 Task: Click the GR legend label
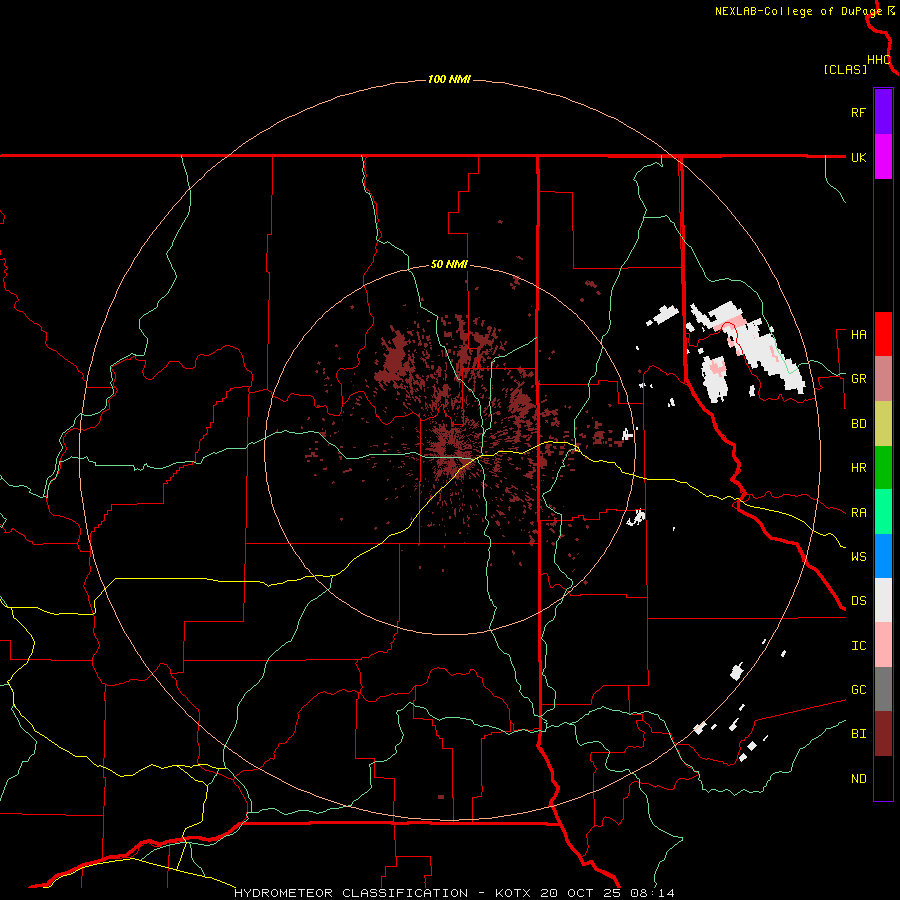858,379
